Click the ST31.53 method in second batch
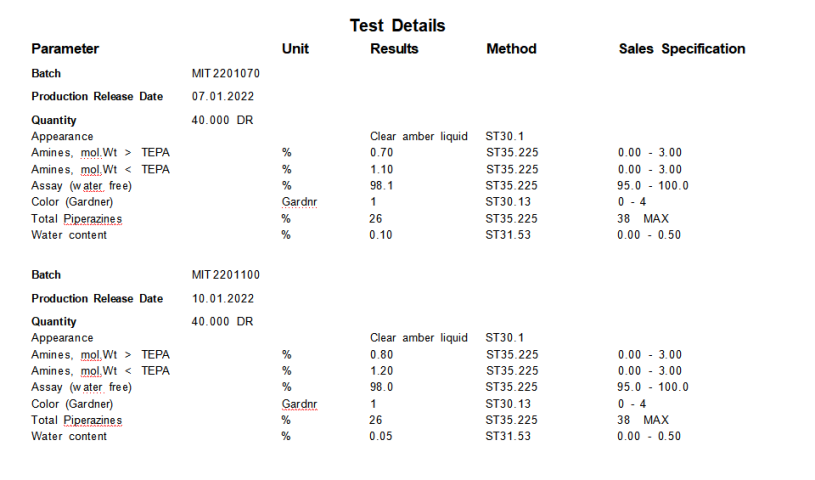Screen dimensions: 815x480 pos(507,437)
